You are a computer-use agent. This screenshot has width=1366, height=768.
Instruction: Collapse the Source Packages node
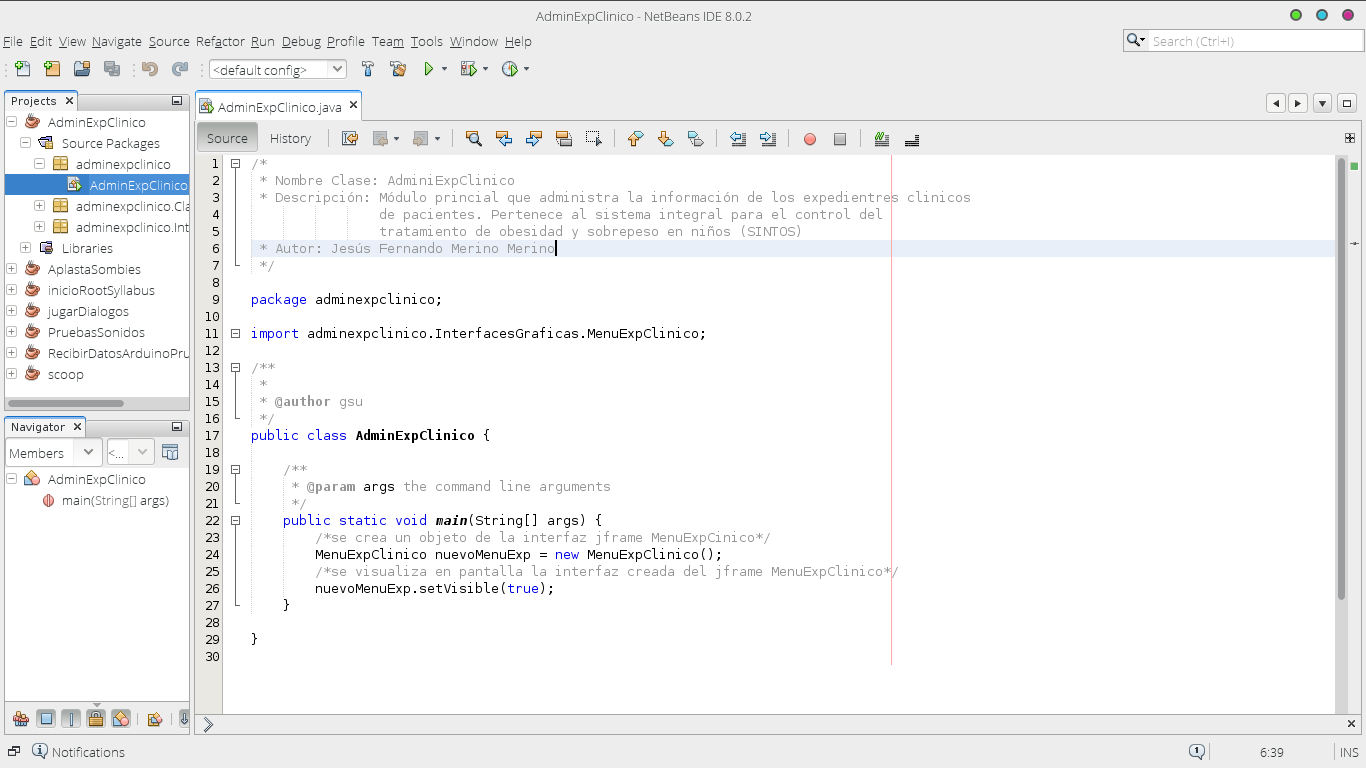(x=27, y=142)
